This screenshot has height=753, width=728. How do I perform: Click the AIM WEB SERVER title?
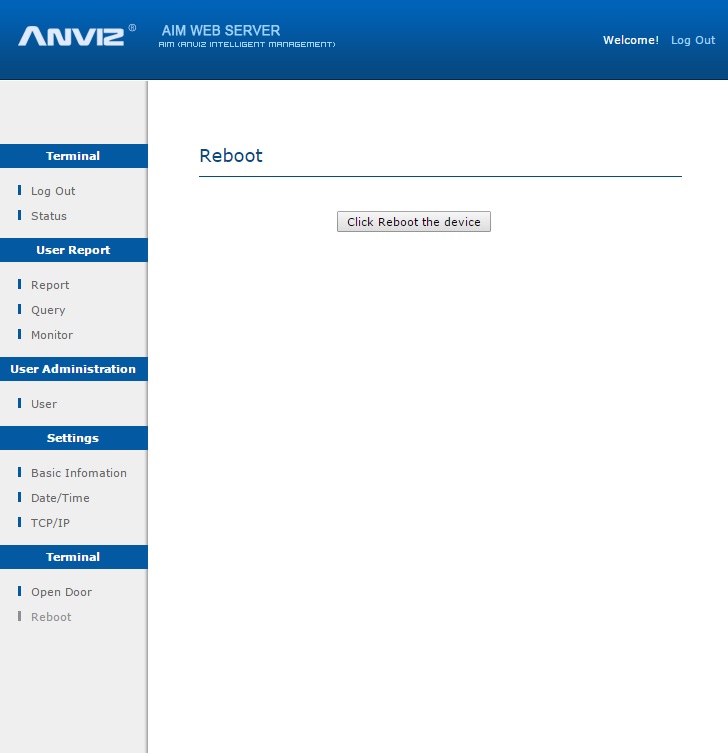pos(220,31)
